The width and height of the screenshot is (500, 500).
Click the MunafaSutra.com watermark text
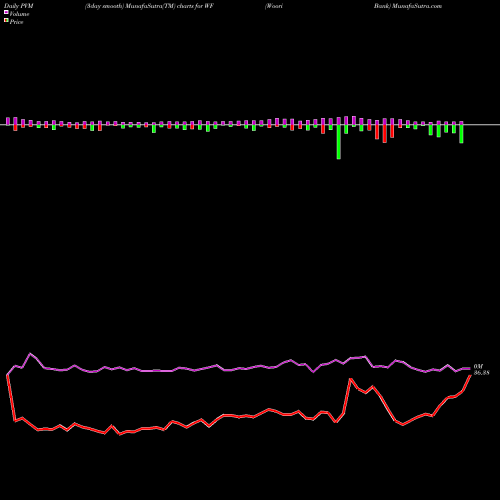click(417, 6)
